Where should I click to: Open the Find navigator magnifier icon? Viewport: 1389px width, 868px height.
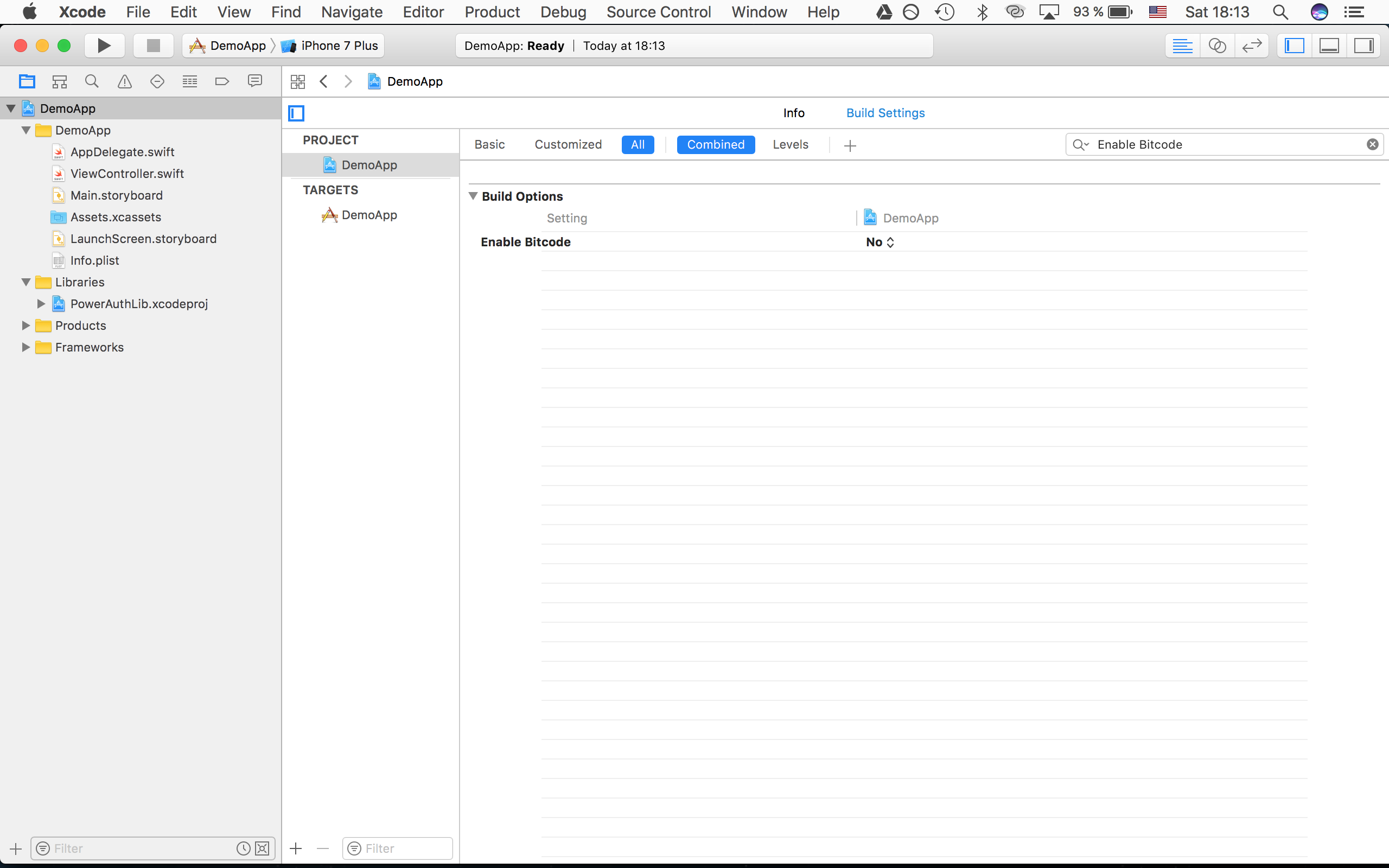tap(92, 81)
